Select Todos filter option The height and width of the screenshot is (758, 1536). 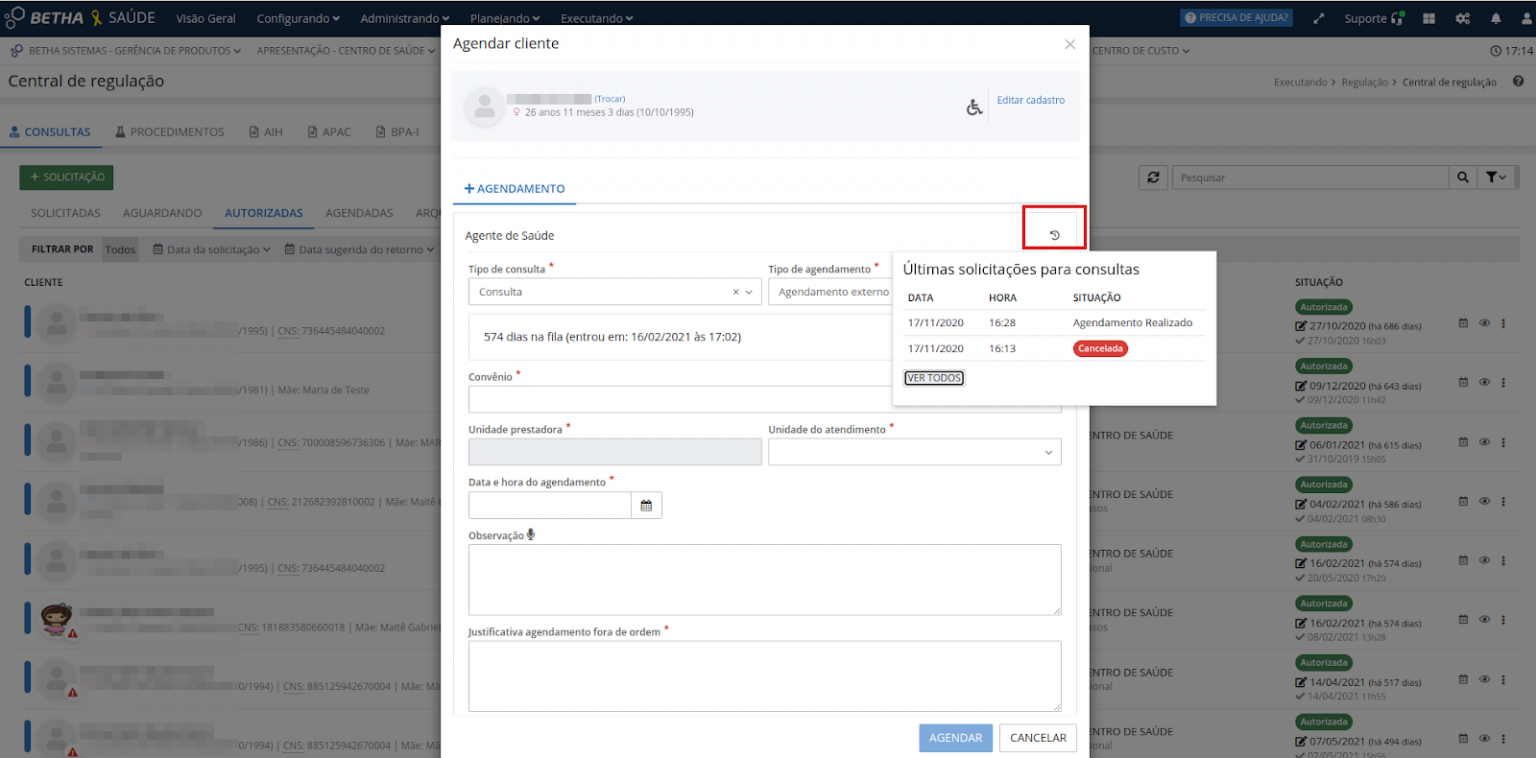coord(120,249)
